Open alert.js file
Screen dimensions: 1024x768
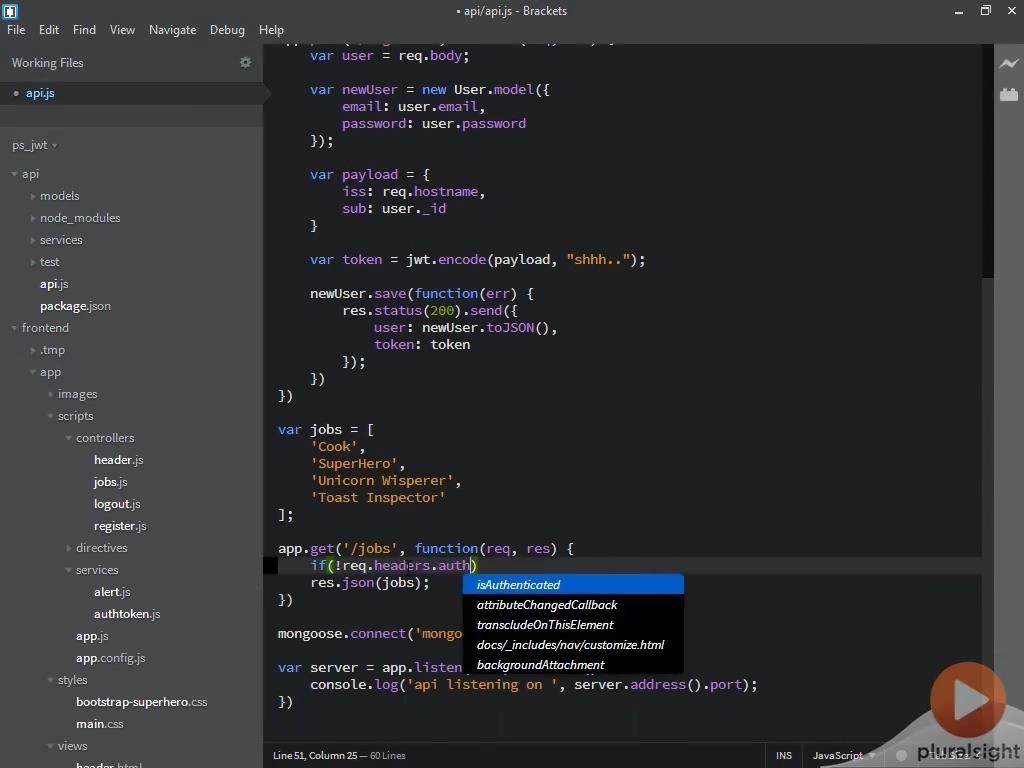[112, 592]
